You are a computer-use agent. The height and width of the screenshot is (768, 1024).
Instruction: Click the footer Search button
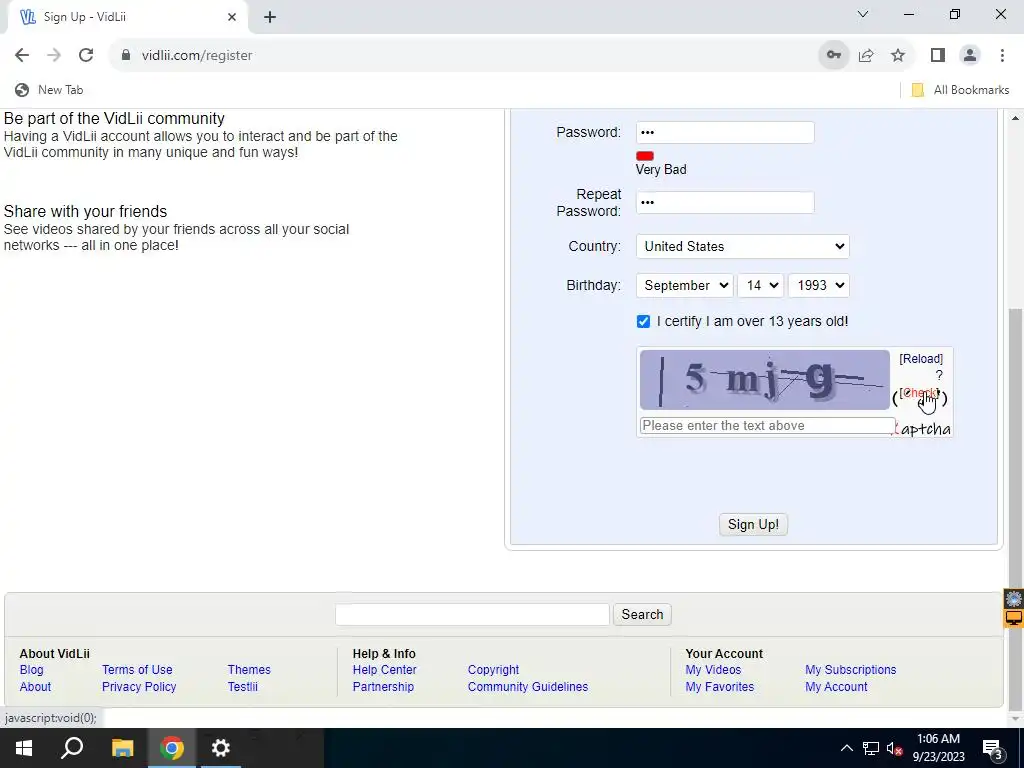(642, 615)
